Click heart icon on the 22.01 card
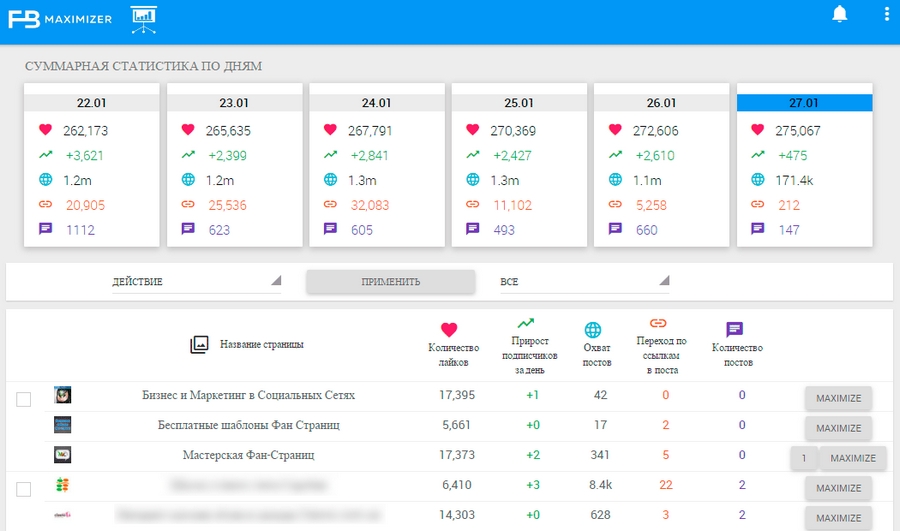The image size is (900, 531). [x=45, y=130]
